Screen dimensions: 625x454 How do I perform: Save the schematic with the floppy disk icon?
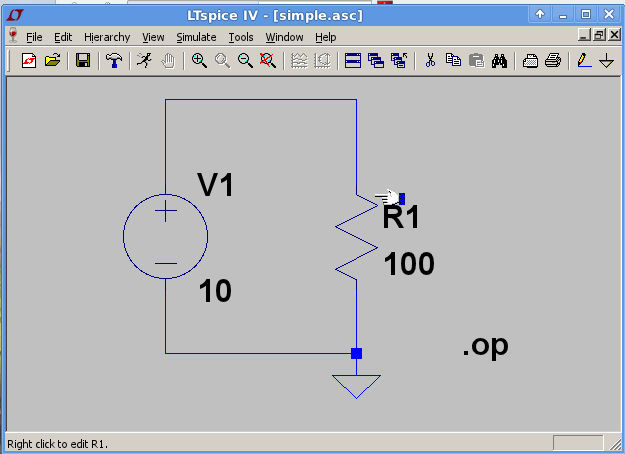pos(83,61)
